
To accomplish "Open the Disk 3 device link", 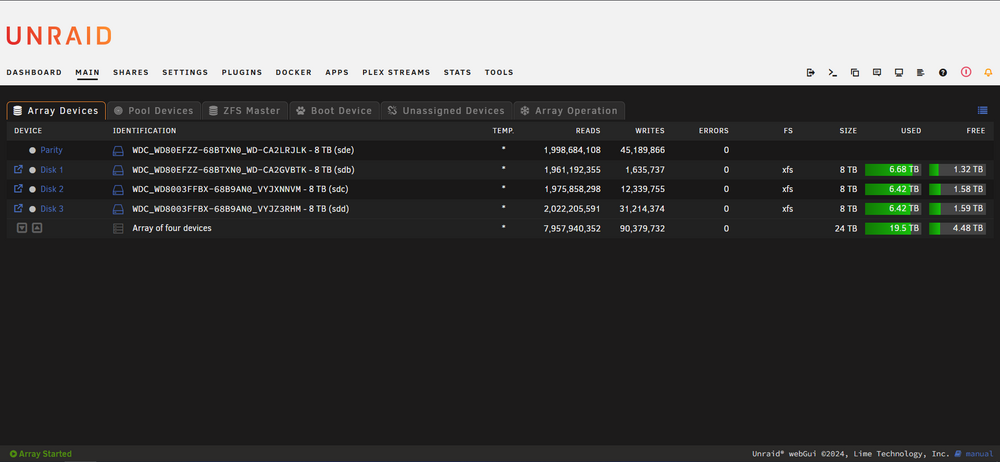I will (x=52, y=209).
